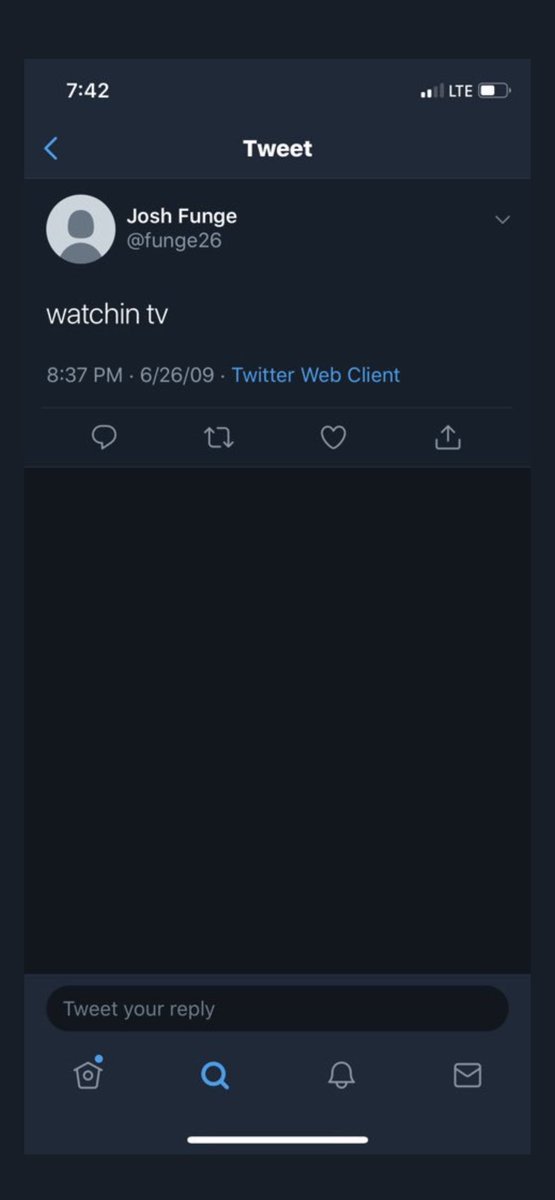Image resolution: width=555 pixels, height=1200 pixels.
Task: Open the Search magnifier tab
Action: pos(215,1075)
